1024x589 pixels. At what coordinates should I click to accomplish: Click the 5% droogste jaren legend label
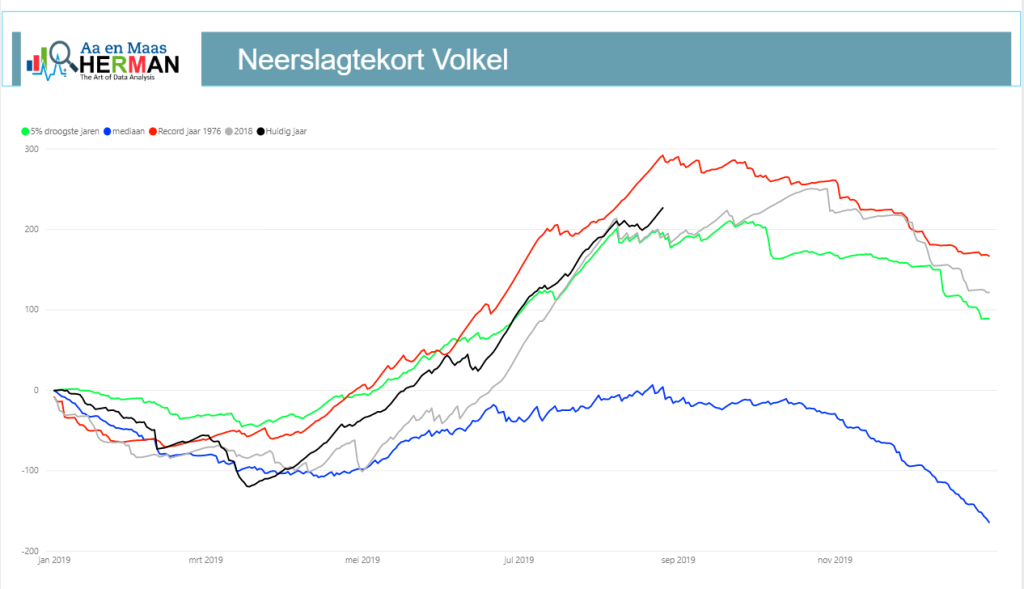pos(65,131)
